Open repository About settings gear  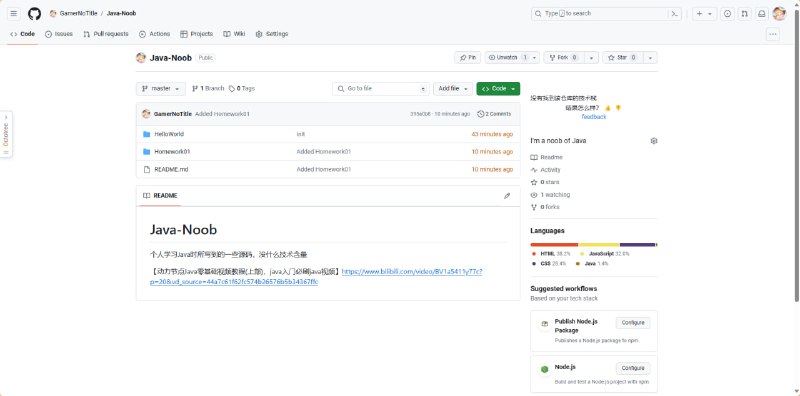(x=654, y=141)
